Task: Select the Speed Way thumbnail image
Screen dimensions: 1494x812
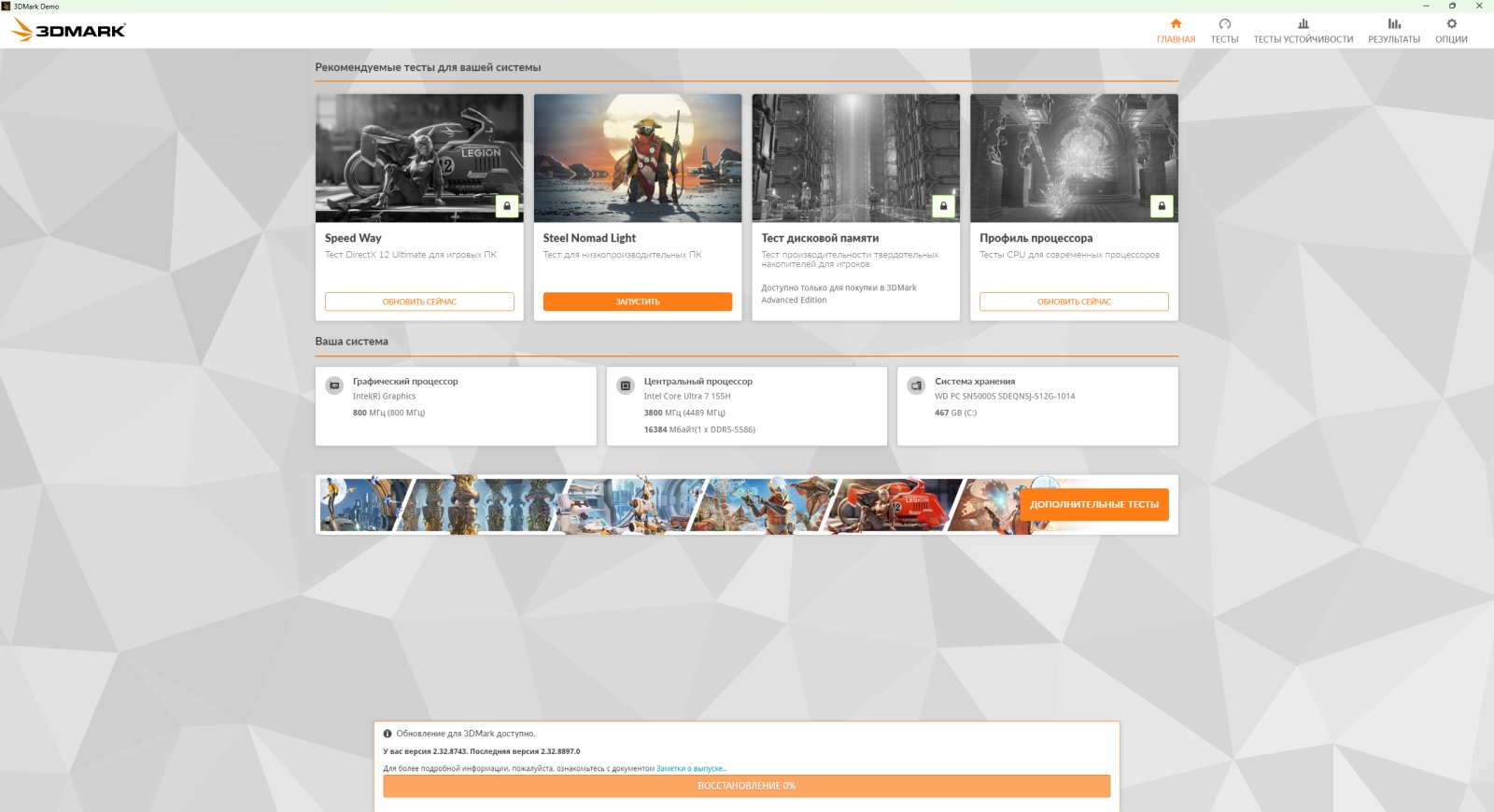Action: point(419,158)
